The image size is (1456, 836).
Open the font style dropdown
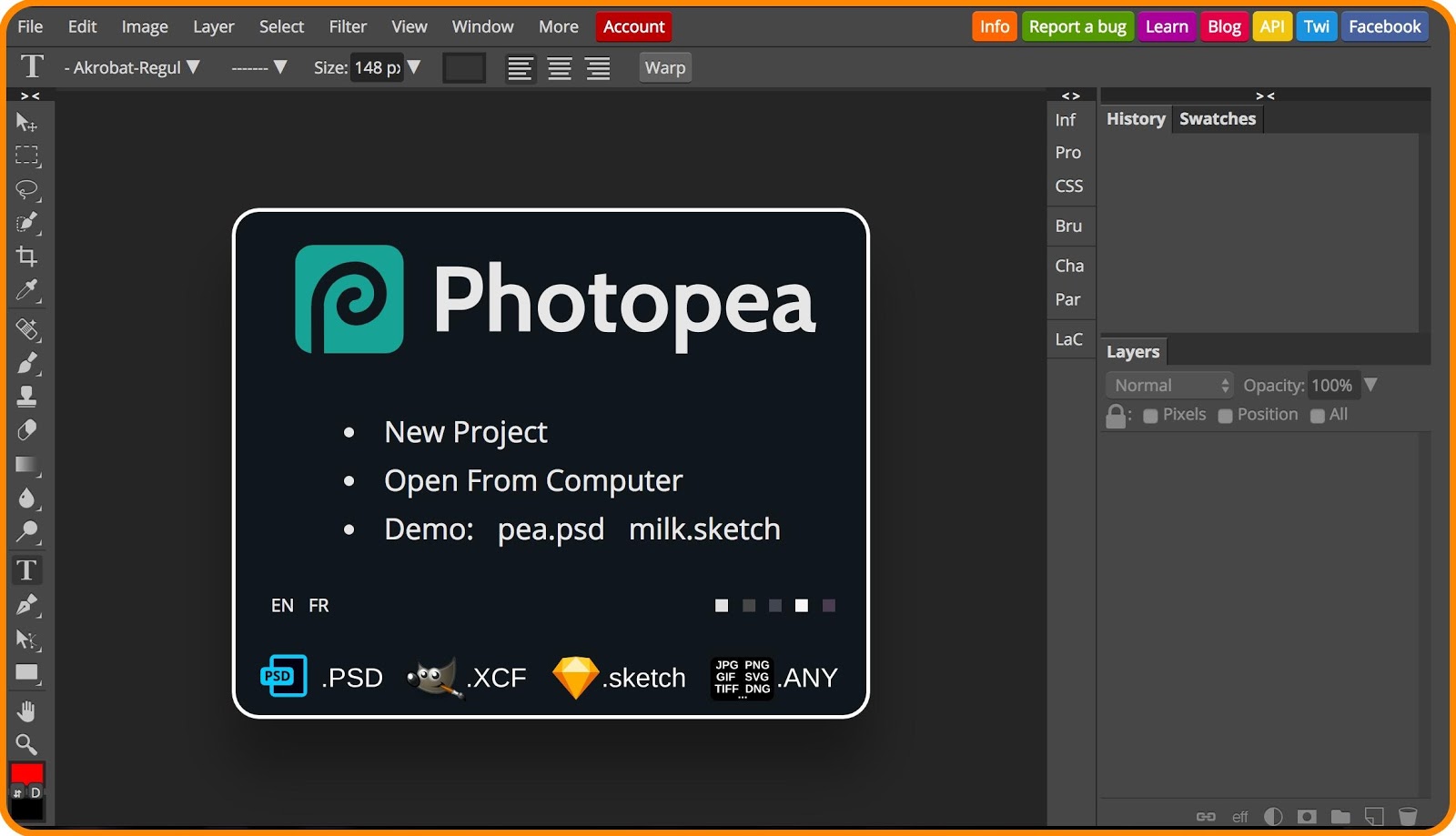[x=259, y=67]
